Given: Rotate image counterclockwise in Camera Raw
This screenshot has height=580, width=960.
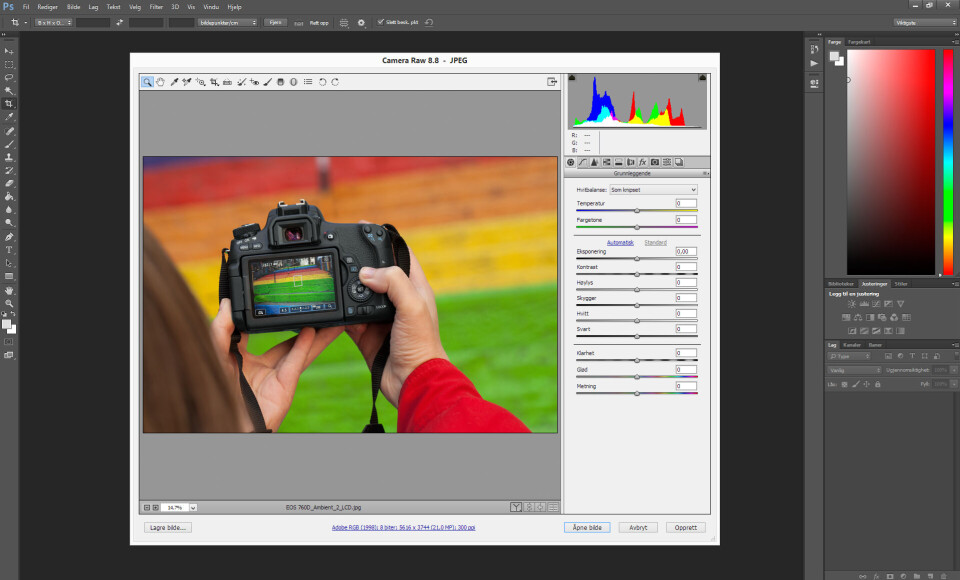Looking at the screenshot, I should [322, 82].
